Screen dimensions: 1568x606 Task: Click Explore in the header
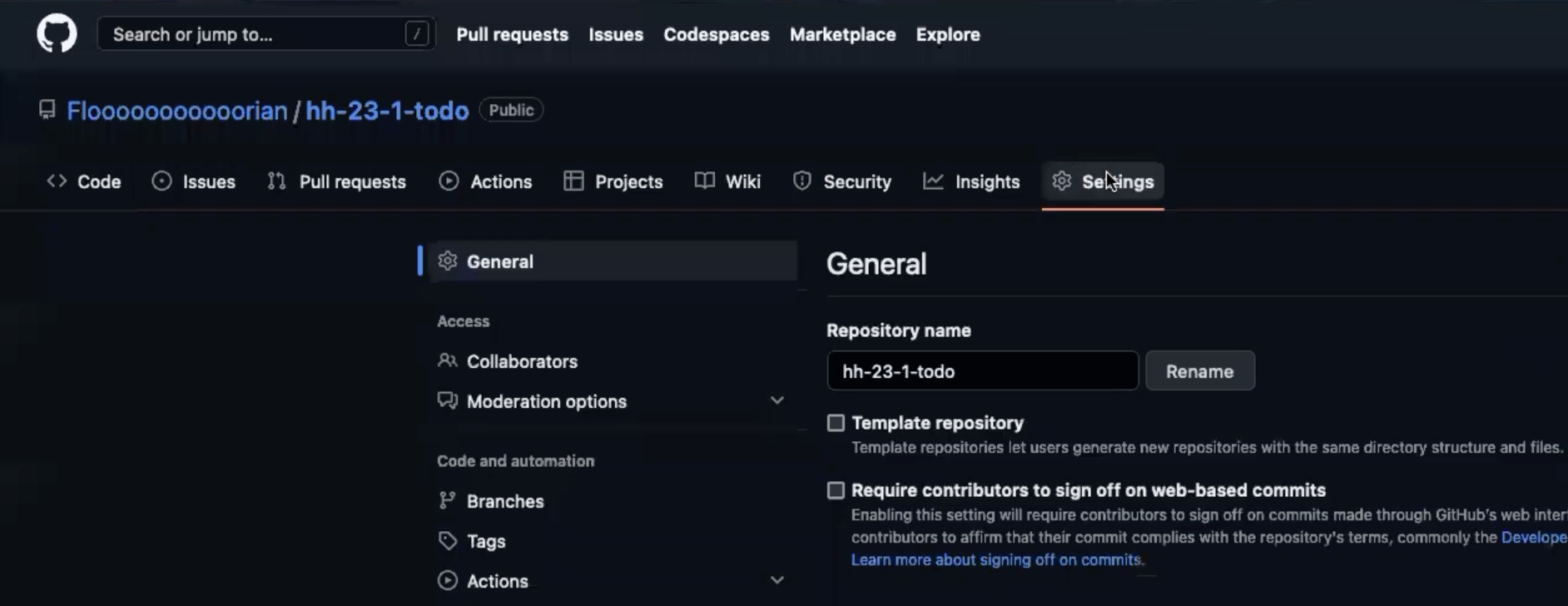point(948,35)
